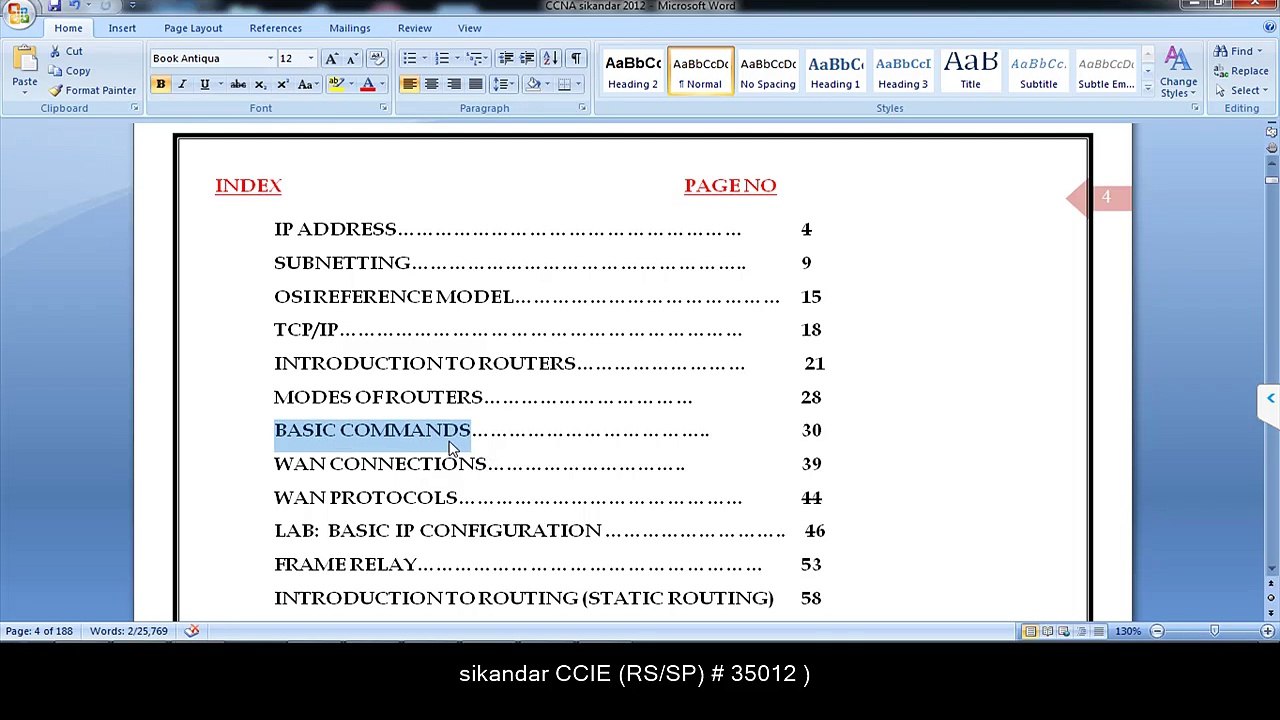Open the font name dropdown
Viewport: 1280px width, 720px height.
click(x=270, y=58)
